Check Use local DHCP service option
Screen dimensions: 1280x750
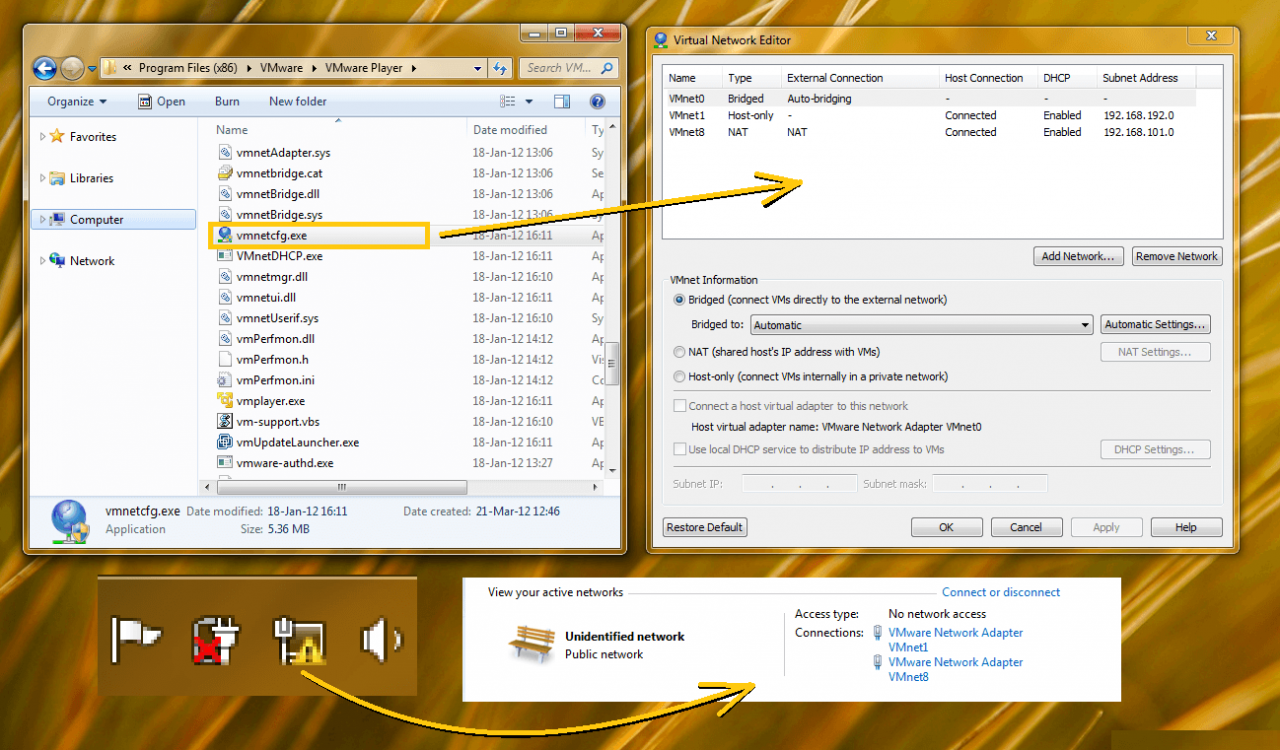(680, 449)
